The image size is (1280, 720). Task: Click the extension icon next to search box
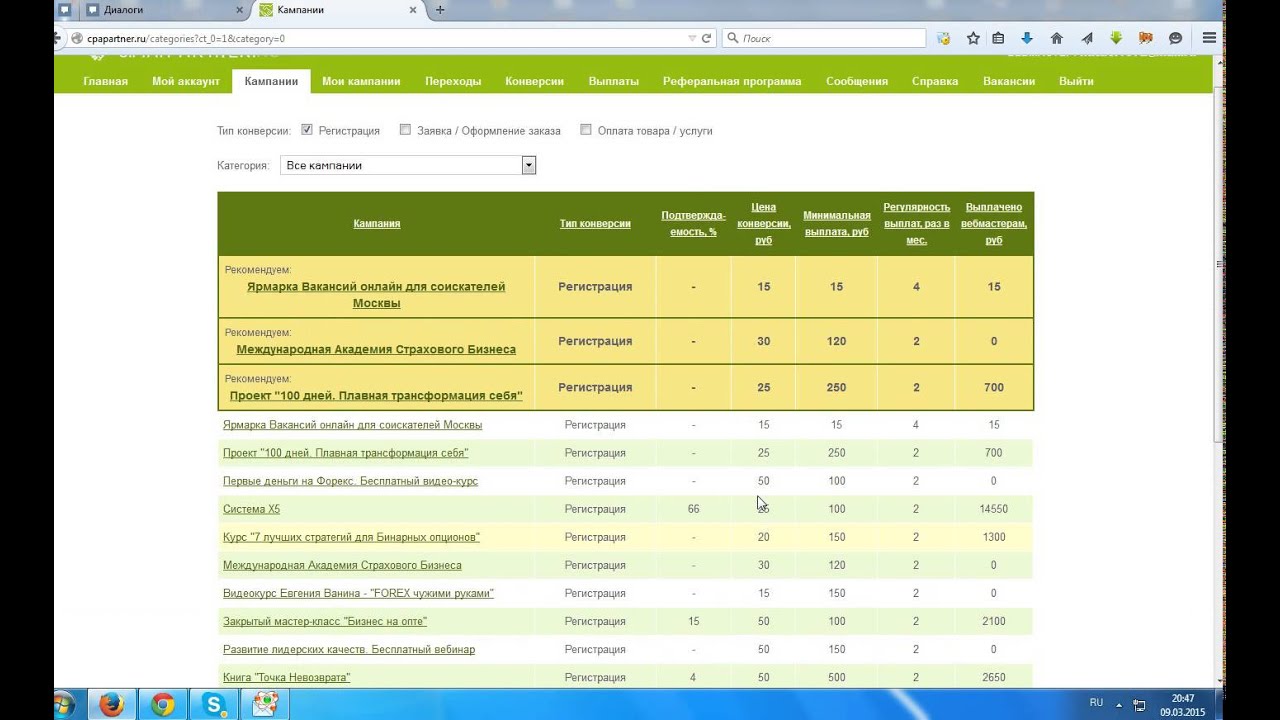click(943, 38)
